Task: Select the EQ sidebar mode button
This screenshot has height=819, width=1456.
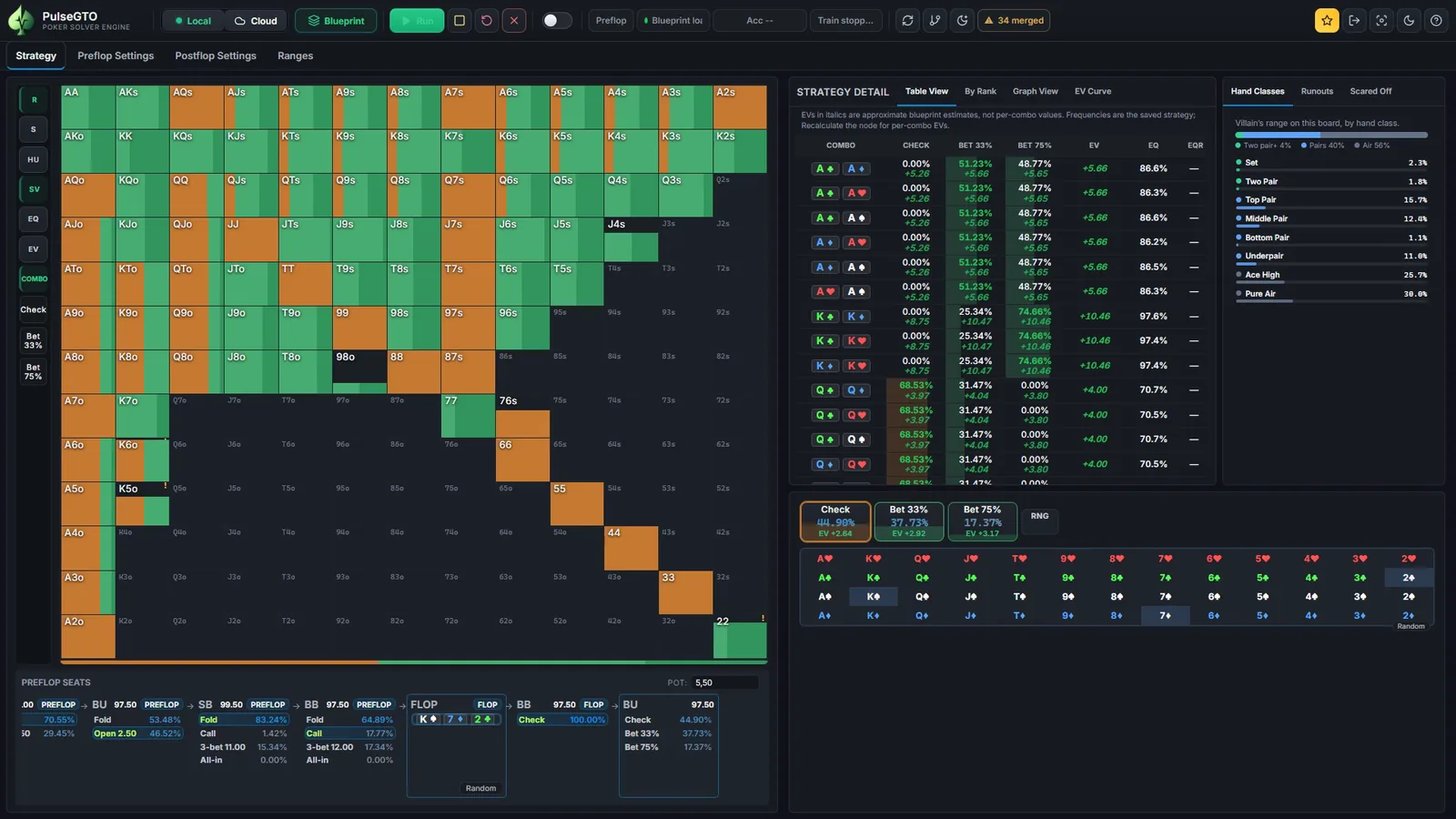Action: 34,219
